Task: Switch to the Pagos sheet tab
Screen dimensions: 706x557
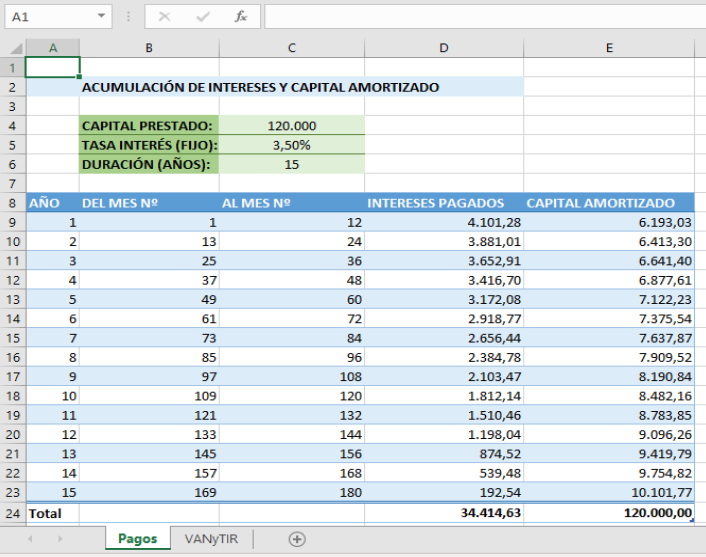Action: 138,539
